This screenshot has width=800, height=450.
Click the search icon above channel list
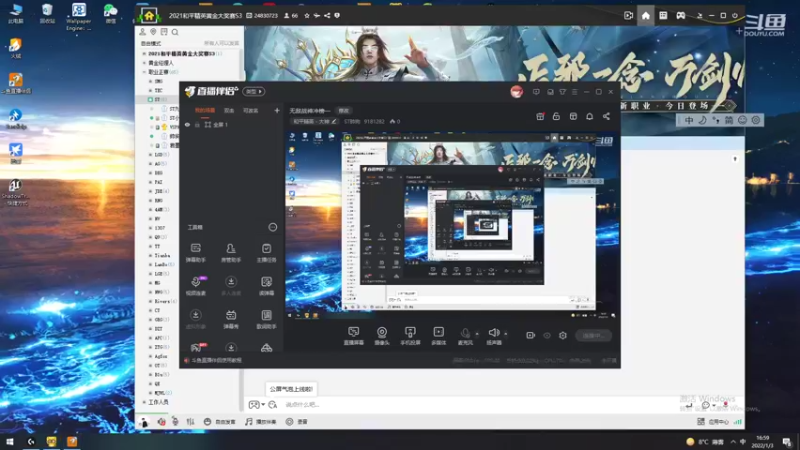[175, 32]
